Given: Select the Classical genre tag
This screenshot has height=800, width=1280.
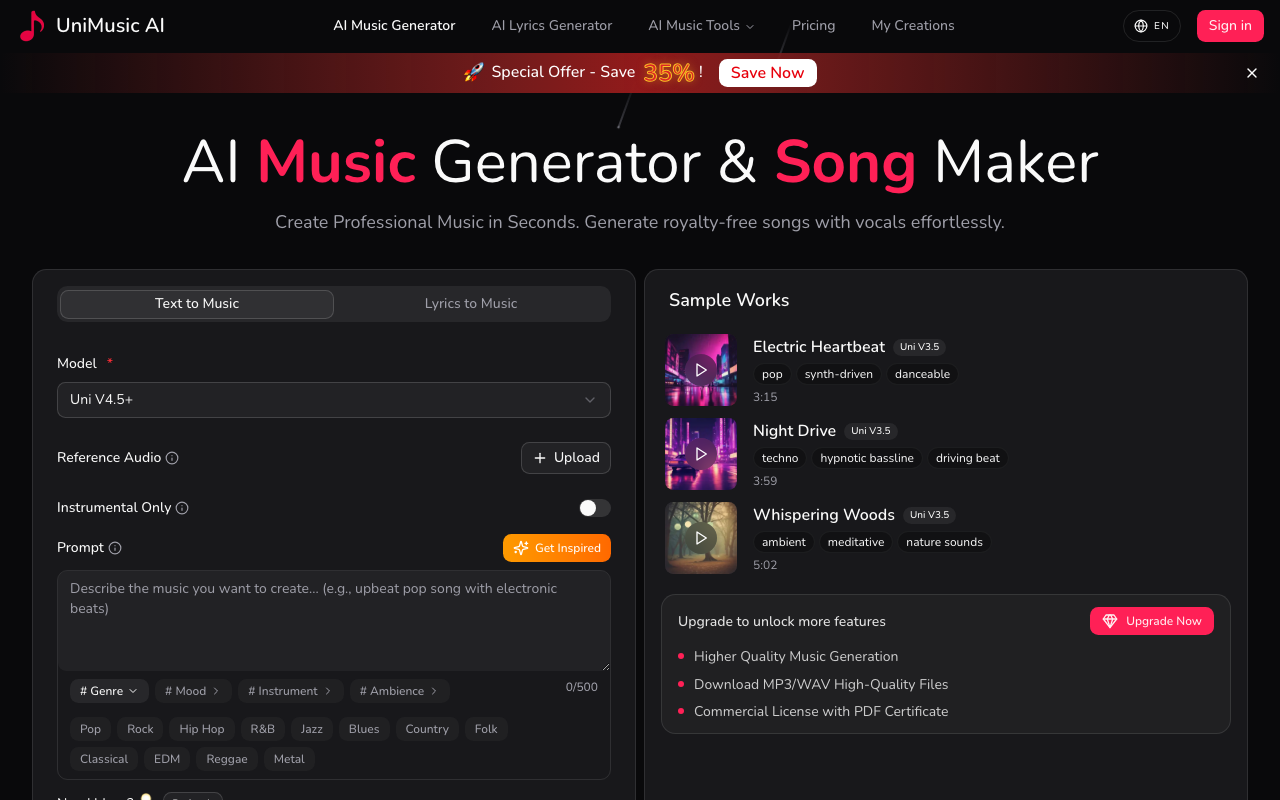Looking at the screenshot, I should 104,759.
